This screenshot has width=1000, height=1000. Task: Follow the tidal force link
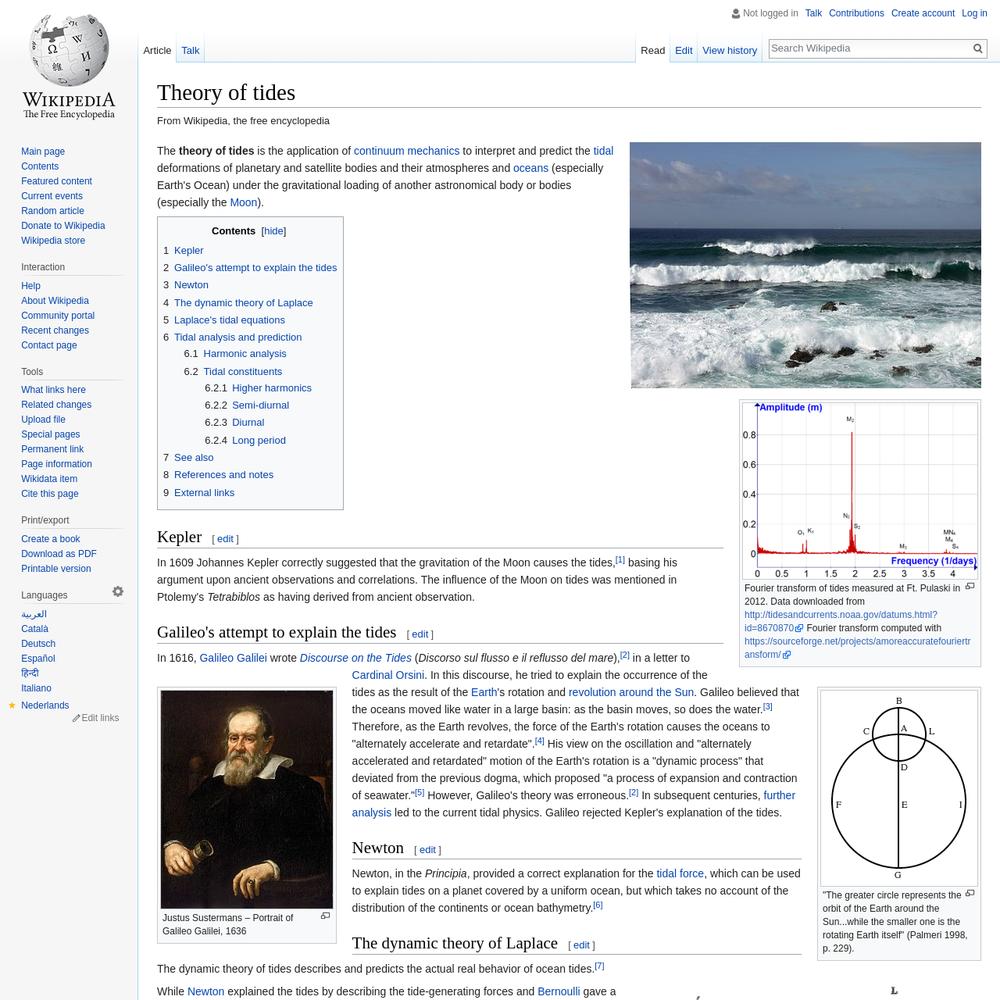(x=680, y=873)
